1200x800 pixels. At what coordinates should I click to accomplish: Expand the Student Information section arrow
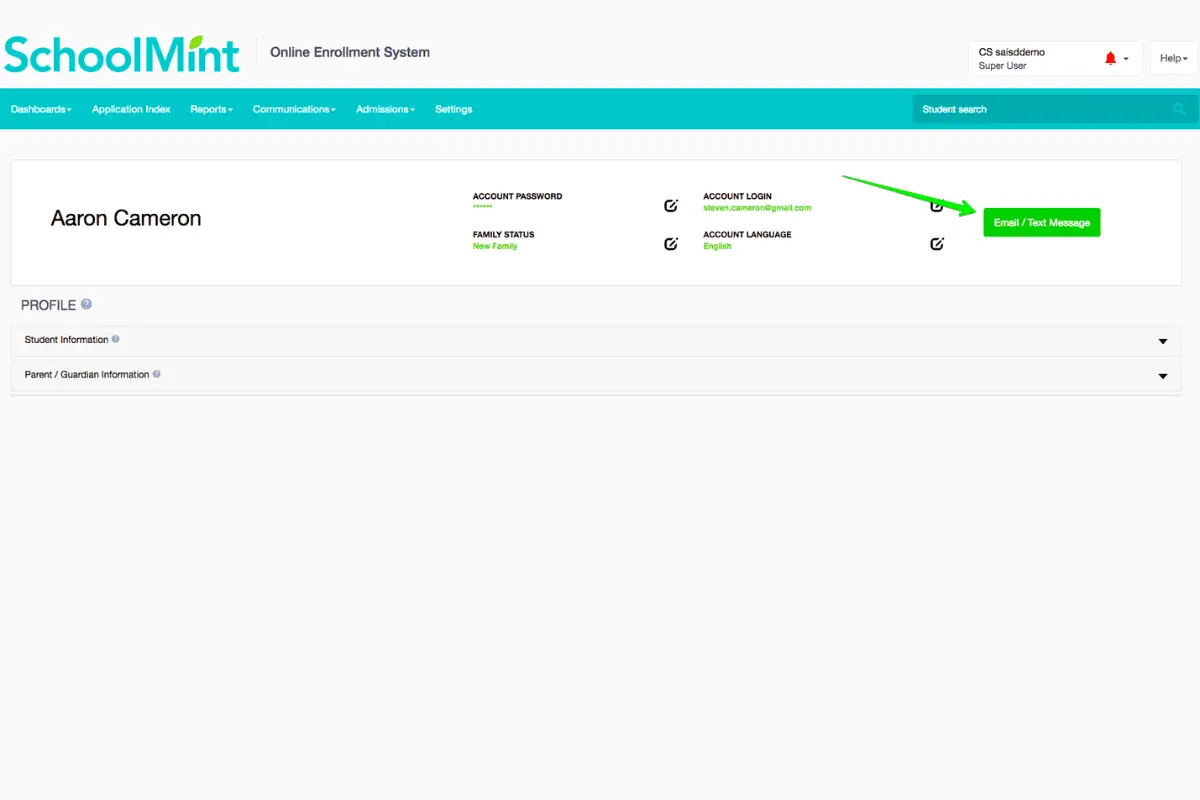coord(1163,341)
